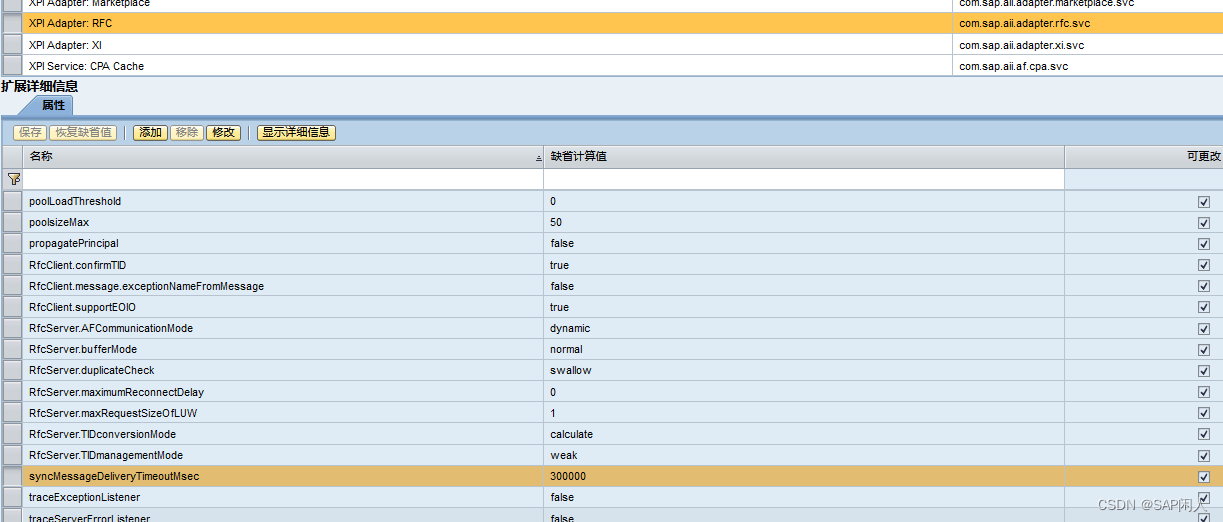Click the poolsizeMax property name
The image size is (1223, 522).
coord(59,222)
